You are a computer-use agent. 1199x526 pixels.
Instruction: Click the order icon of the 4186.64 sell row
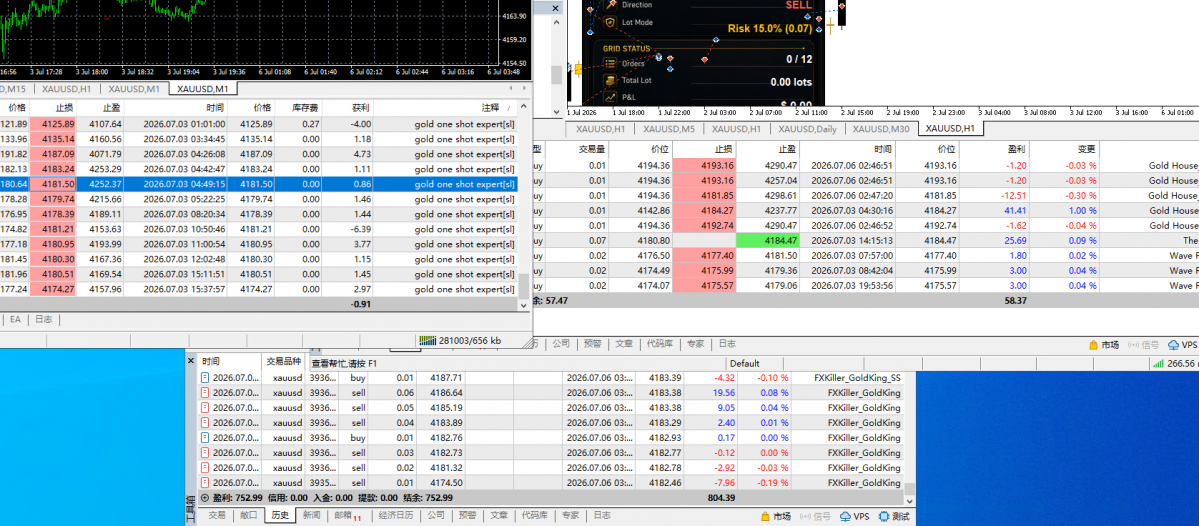pos(204,393)
